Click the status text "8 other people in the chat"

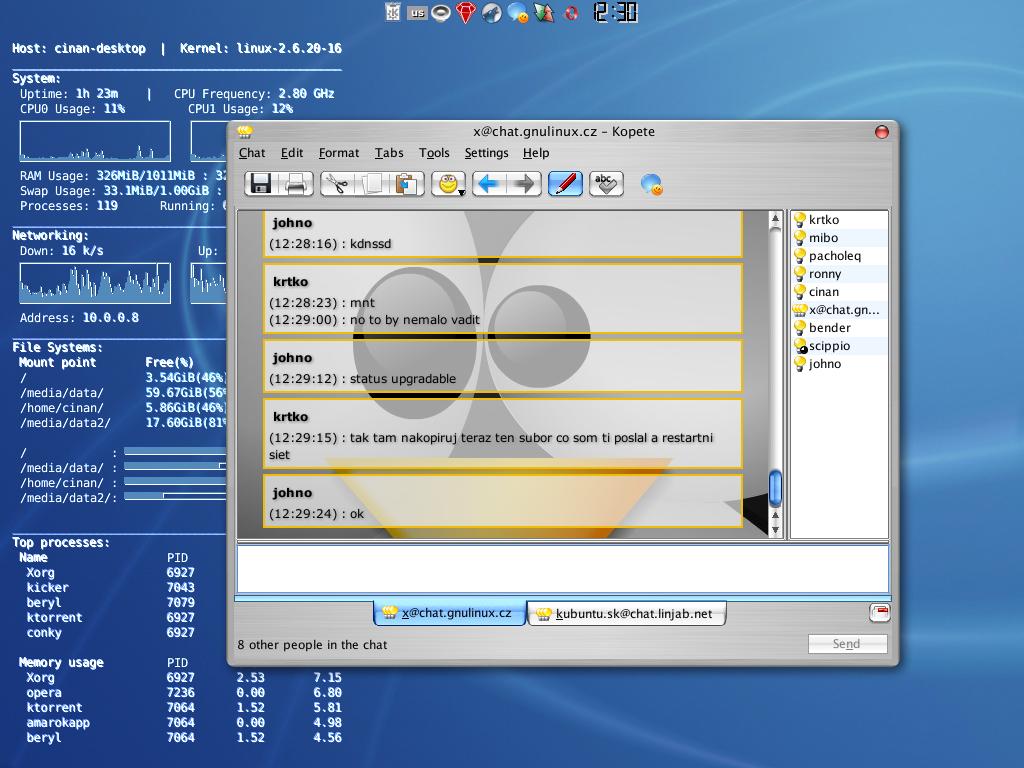click(312, 645)
